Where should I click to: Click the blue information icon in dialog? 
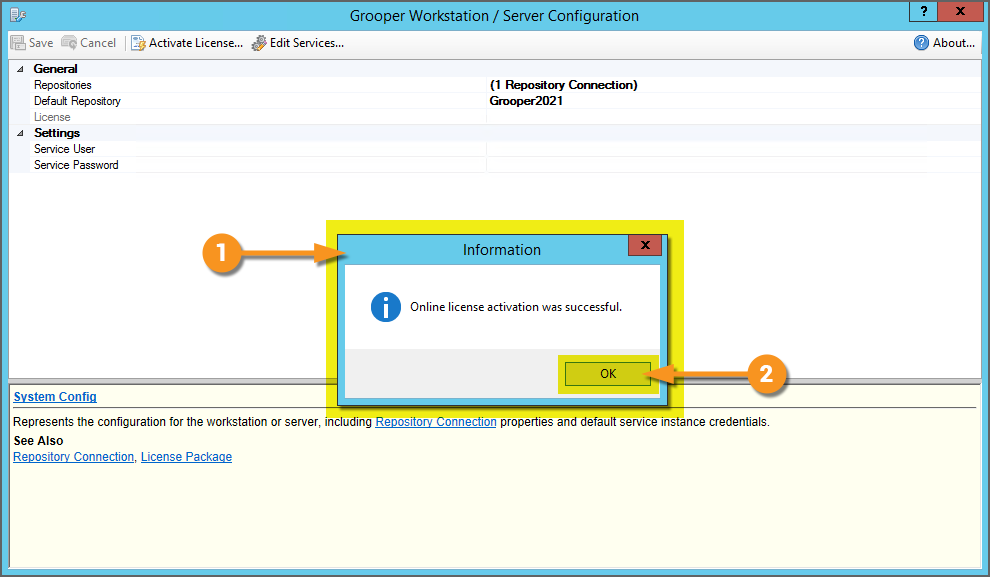pos(386,307)
